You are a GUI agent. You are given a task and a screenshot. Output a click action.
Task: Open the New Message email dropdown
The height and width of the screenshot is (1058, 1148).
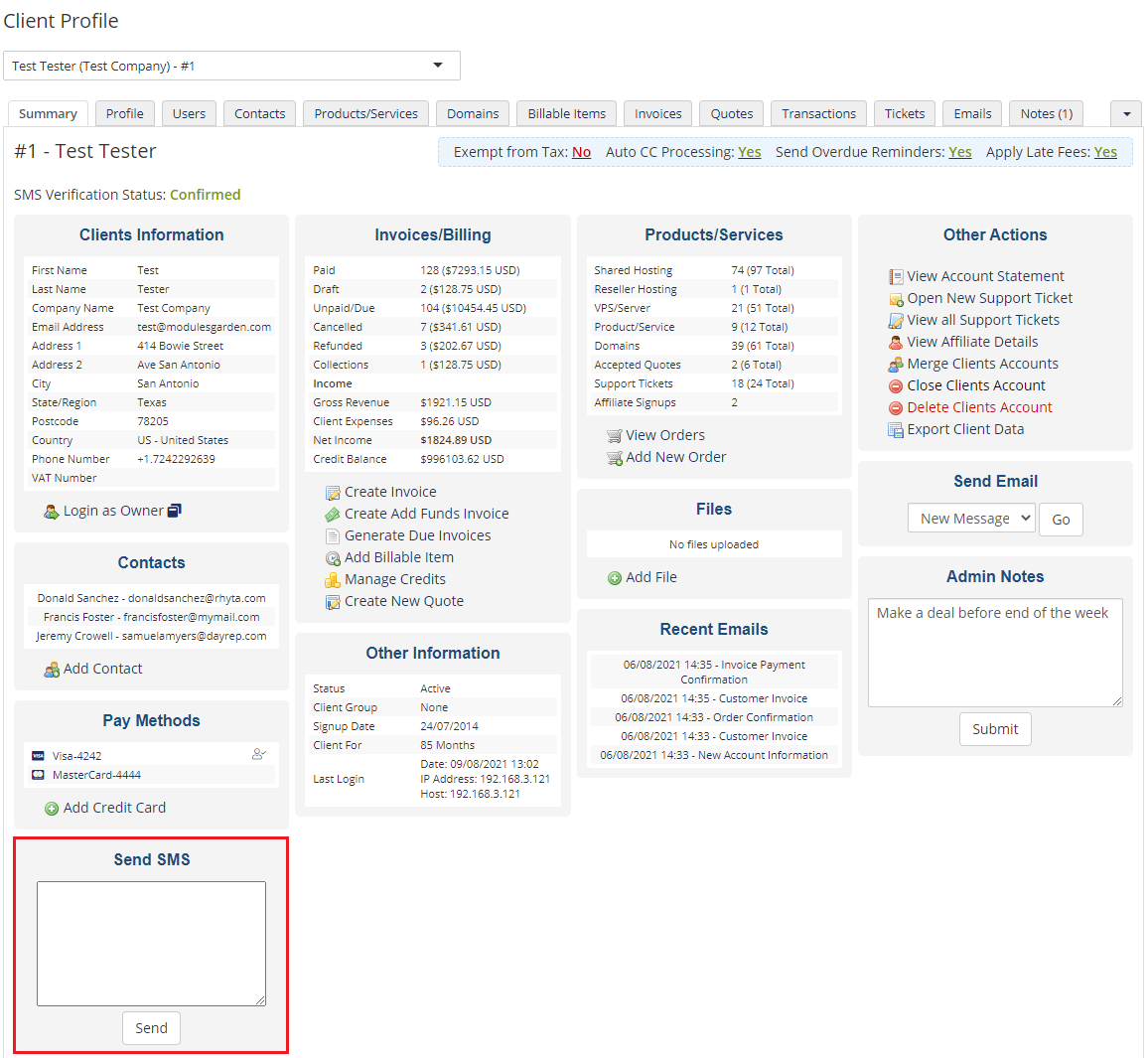pyautogui.click(x=971, y=519)
